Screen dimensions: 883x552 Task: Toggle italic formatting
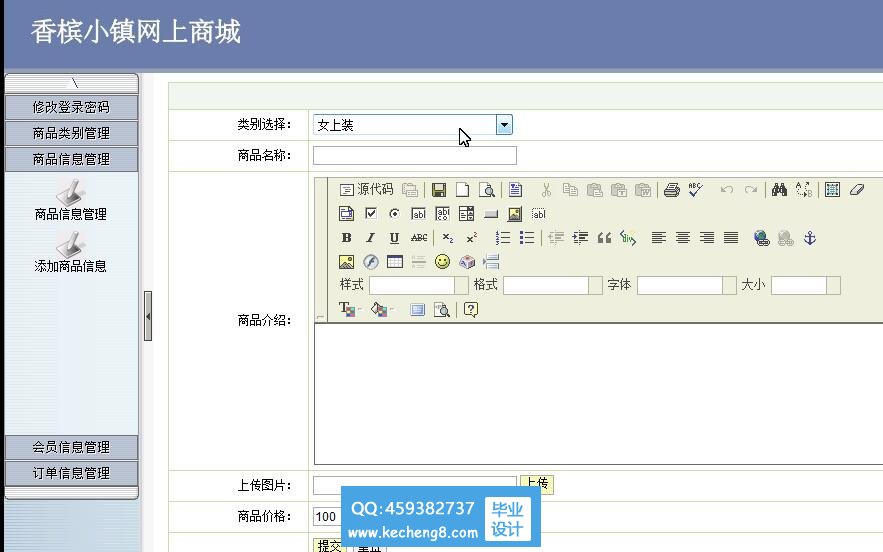(x=370, y=238)
